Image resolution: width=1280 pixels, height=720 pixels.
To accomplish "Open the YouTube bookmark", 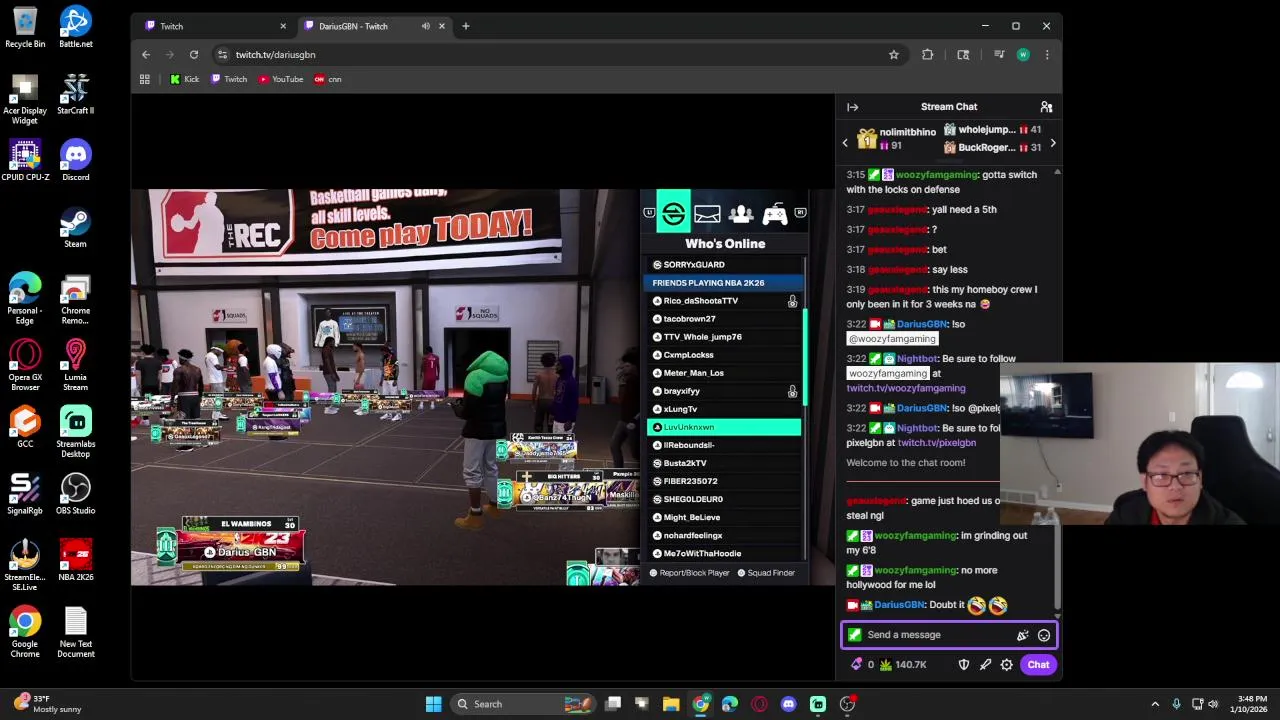I will click(x=281, y=79).
